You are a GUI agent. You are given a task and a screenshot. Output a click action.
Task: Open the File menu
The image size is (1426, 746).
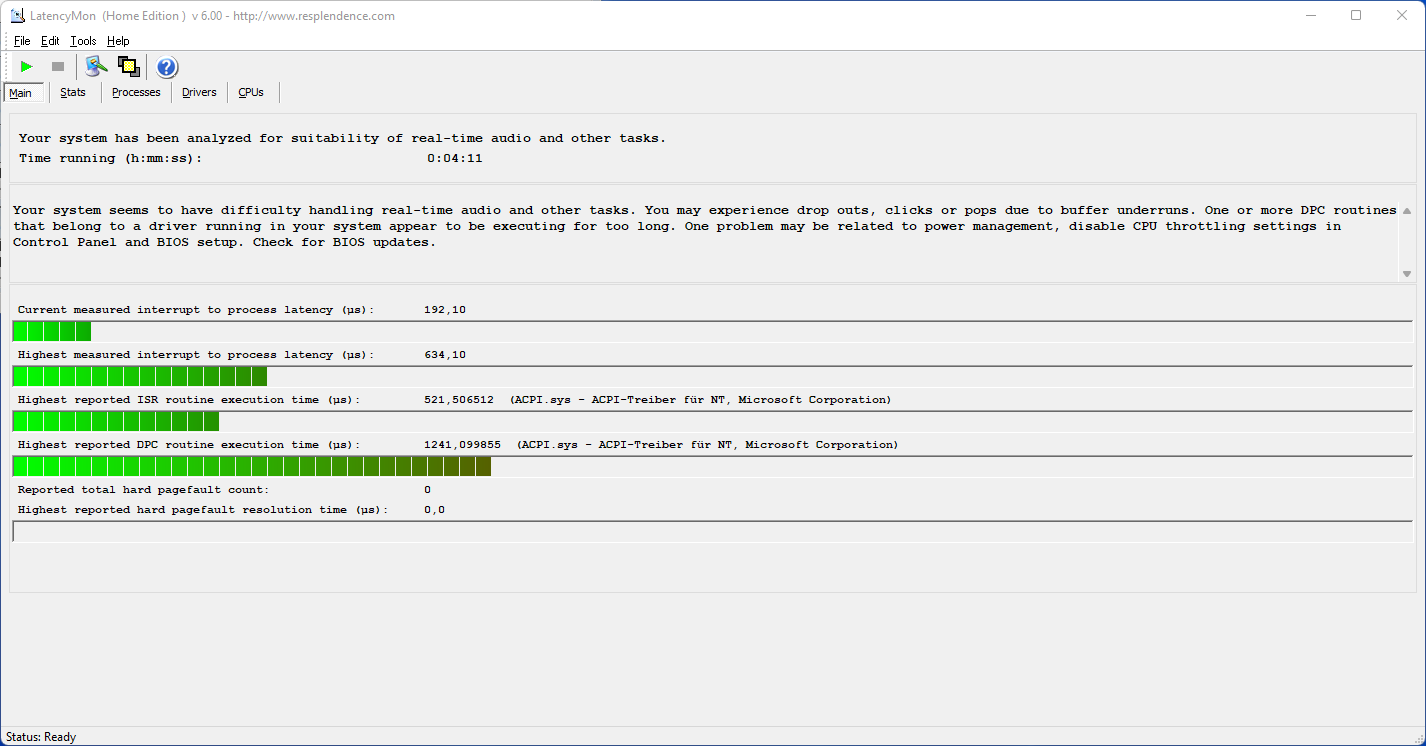[22, 41]
